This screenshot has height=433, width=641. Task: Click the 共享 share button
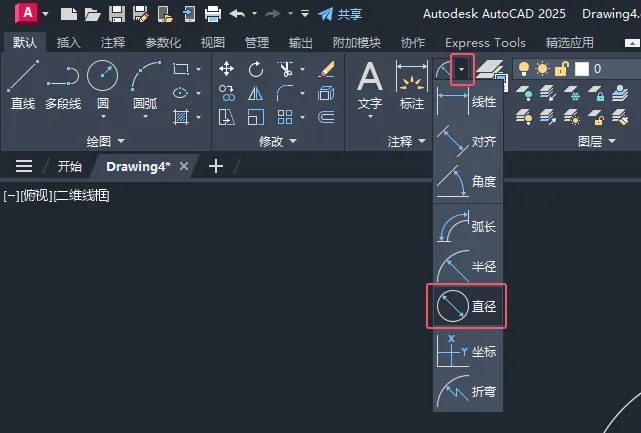tap(340, 14)
